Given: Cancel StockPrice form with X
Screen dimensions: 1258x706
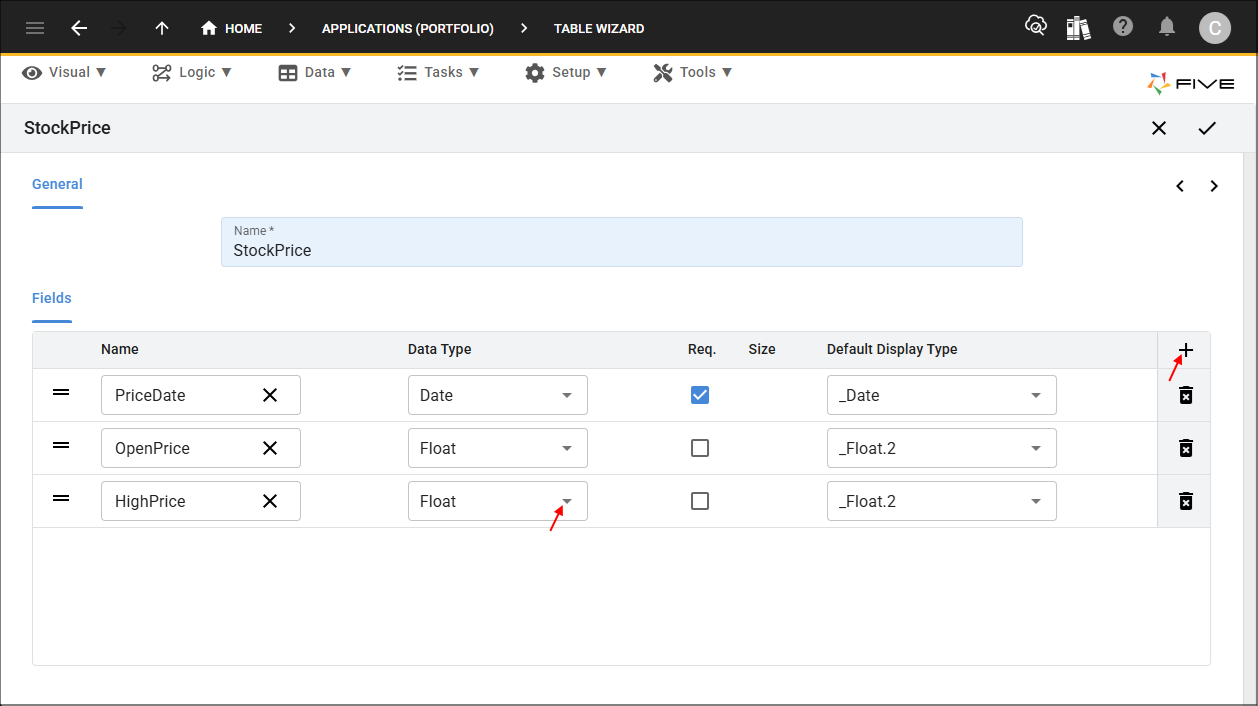Looking at the screenshot, I should pos(1159,128).
